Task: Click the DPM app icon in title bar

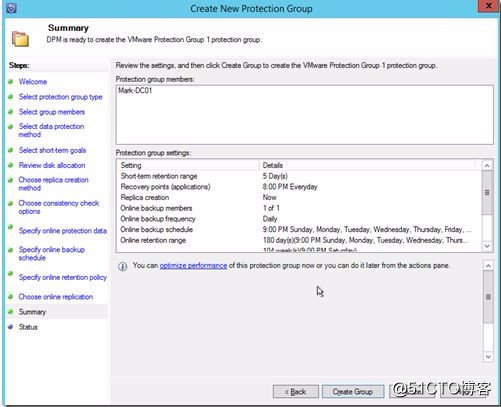Action: 11,8
